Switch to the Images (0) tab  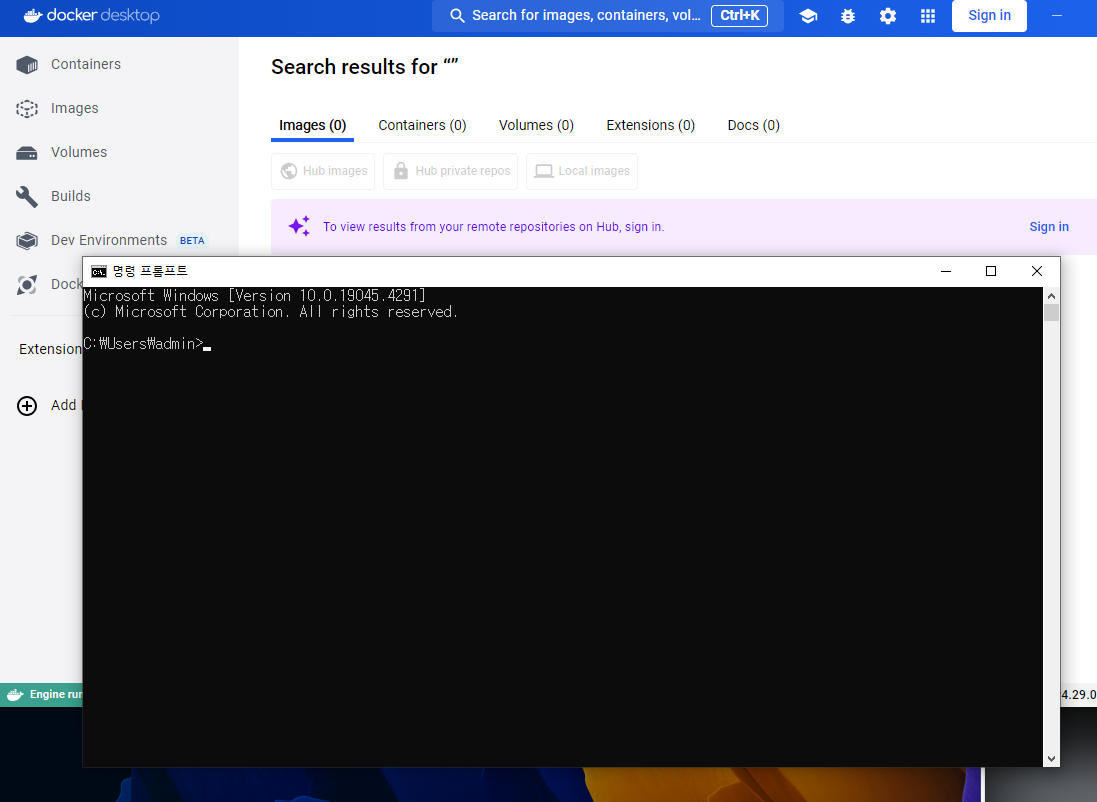coord(313,125)
